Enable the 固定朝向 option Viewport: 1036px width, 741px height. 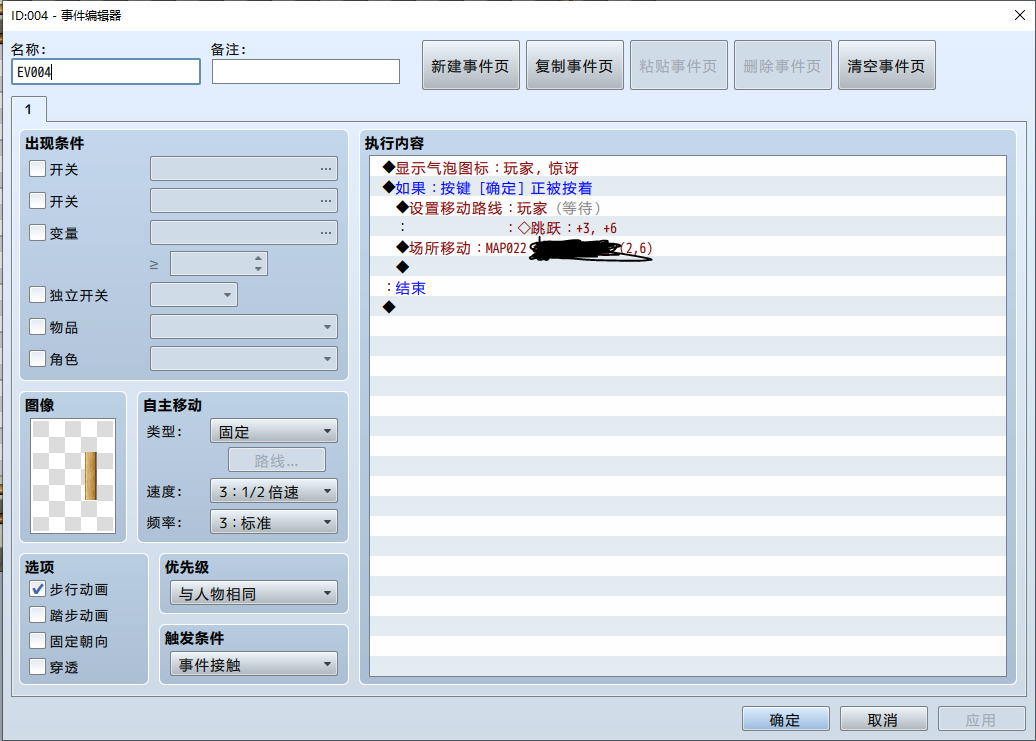38,641
